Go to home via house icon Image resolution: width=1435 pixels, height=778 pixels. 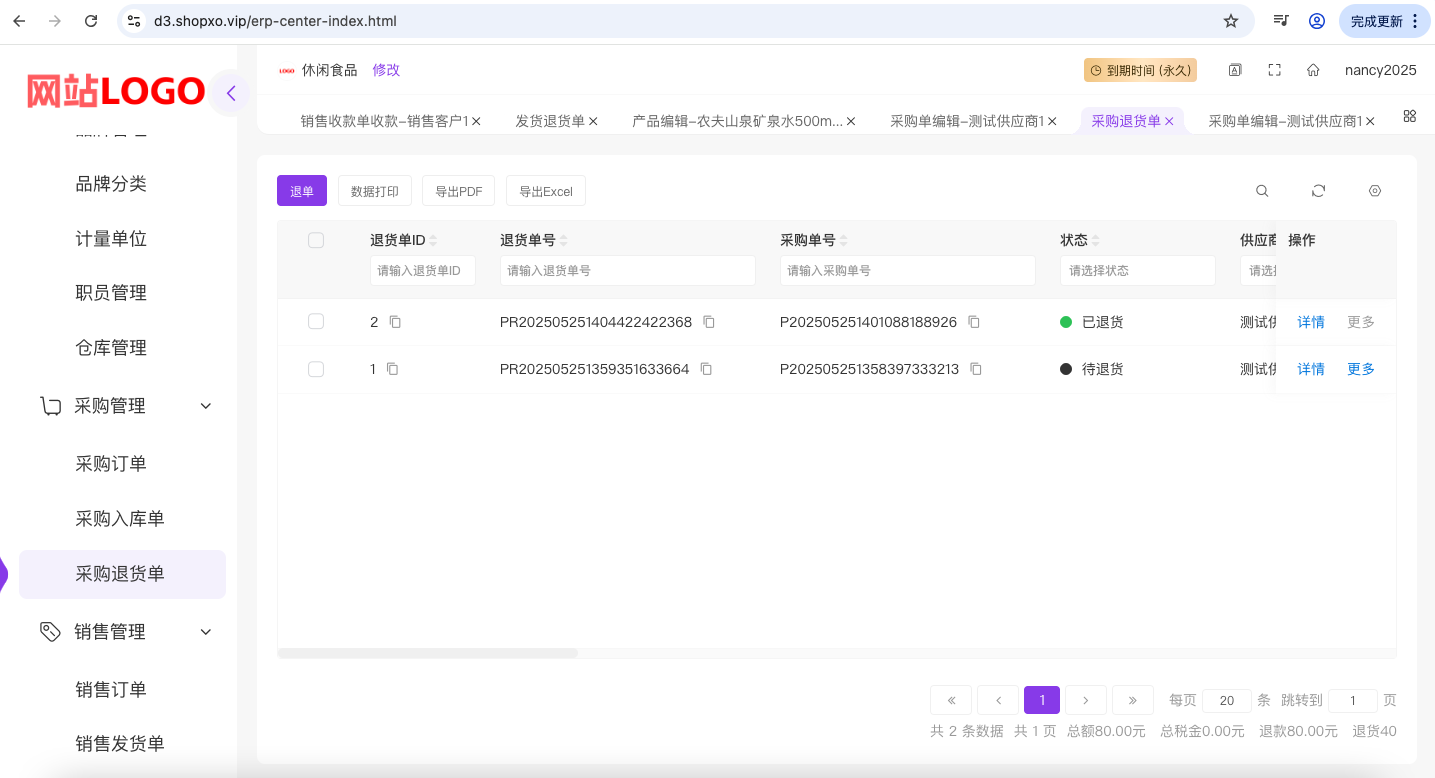(x=1313, y=70)
